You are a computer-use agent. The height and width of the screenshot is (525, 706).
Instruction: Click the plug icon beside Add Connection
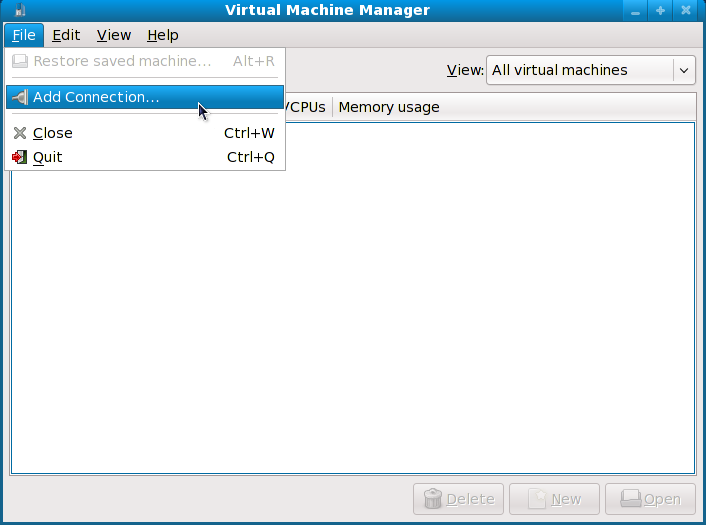pyautogui.click(x=20, y=97)
